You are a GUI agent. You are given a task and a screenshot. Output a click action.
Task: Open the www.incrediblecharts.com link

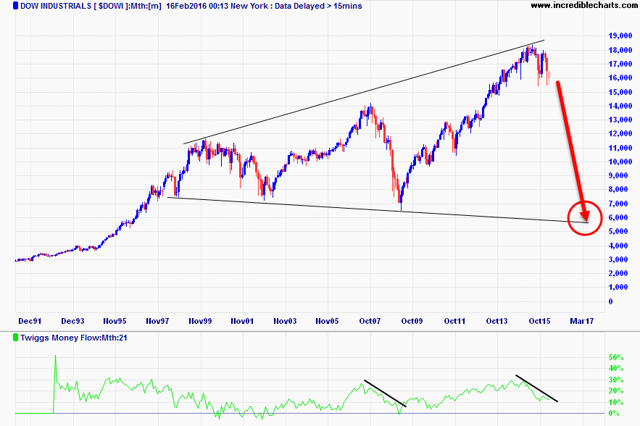pos(585,5)
